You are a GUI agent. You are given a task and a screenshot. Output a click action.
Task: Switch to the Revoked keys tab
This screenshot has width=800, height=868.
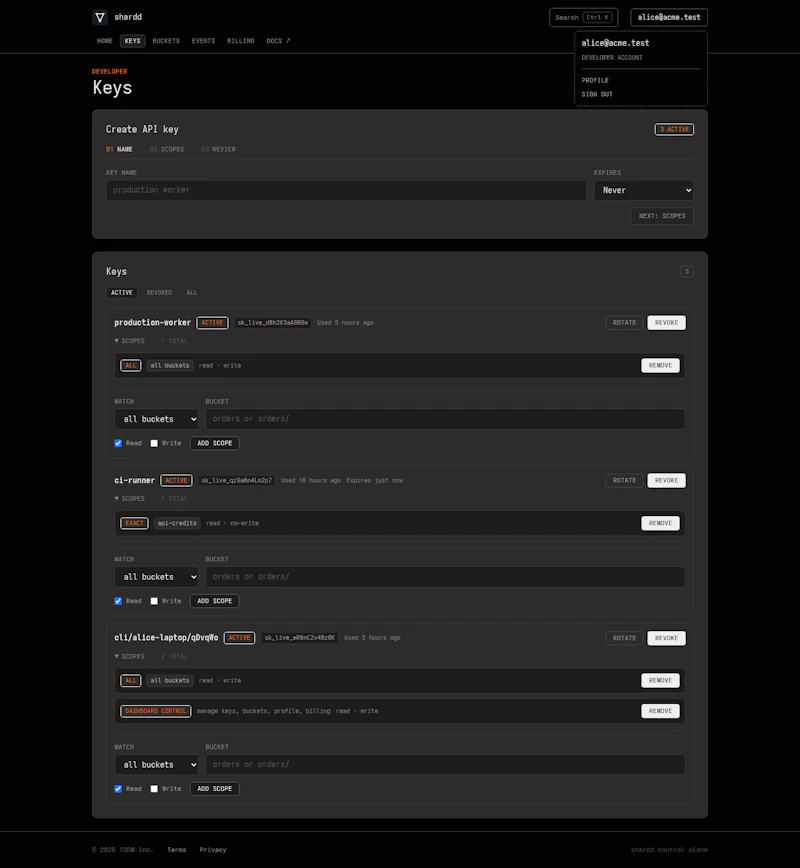coord(159,293)
